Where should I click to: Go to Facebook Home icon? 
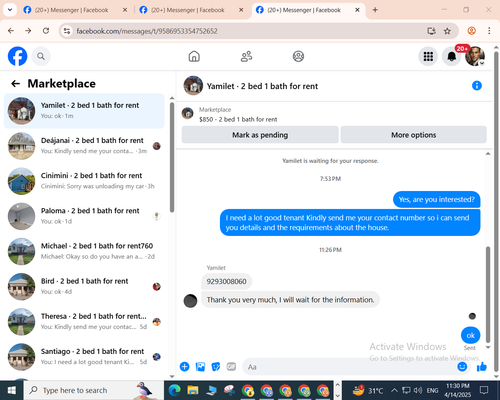point(194,56)
